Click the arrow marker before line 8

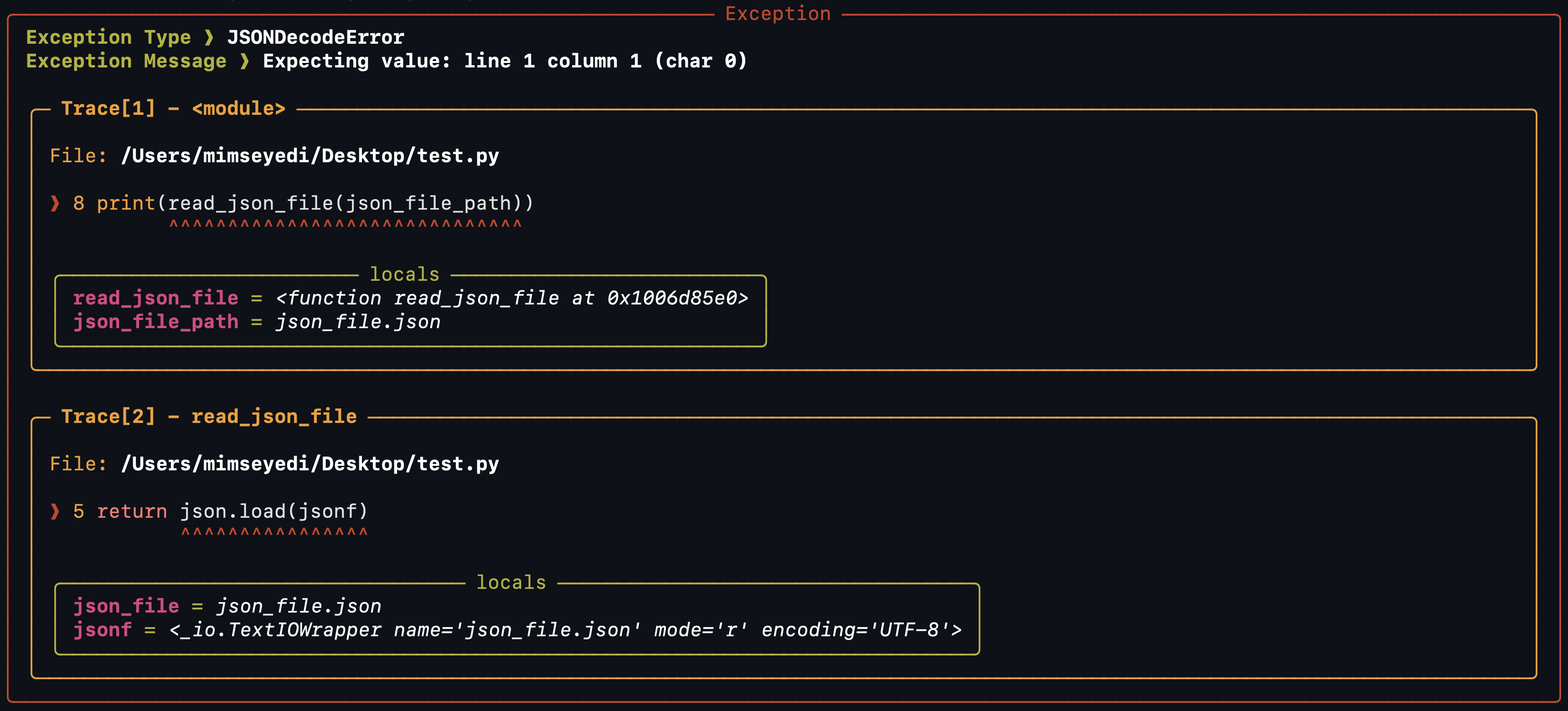pos(55,203)
